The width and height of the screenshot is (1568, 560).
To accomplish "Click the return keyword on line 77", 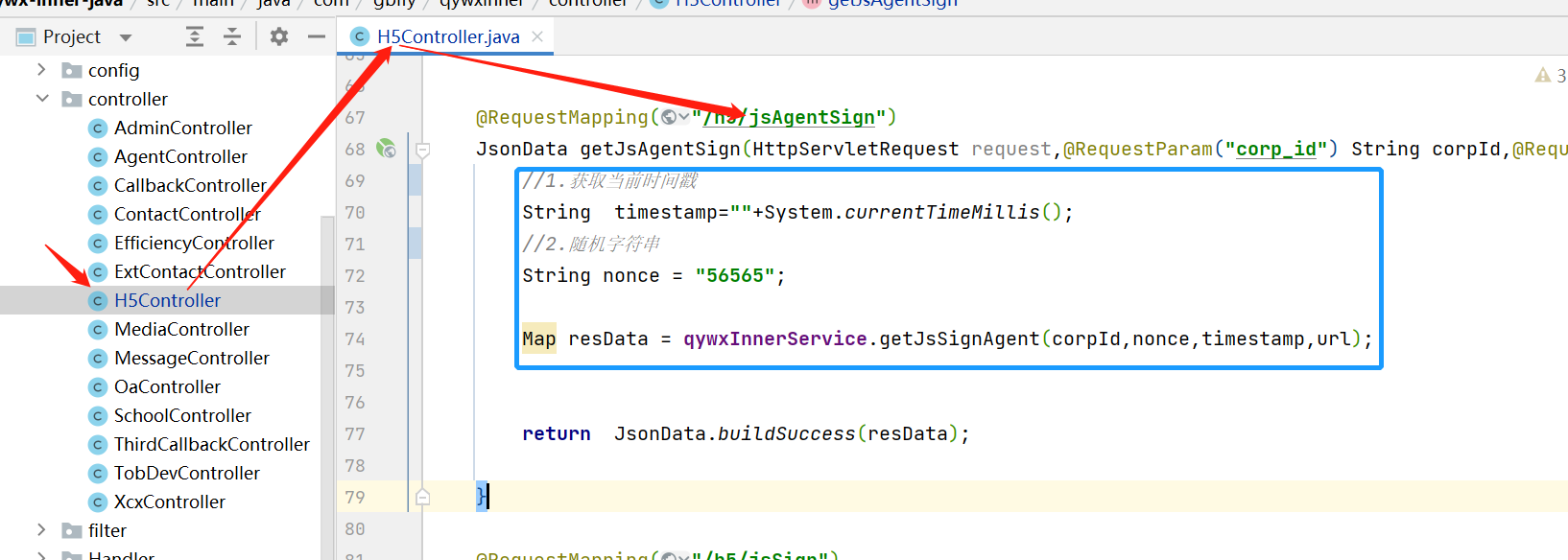I will tap(557, 433).
